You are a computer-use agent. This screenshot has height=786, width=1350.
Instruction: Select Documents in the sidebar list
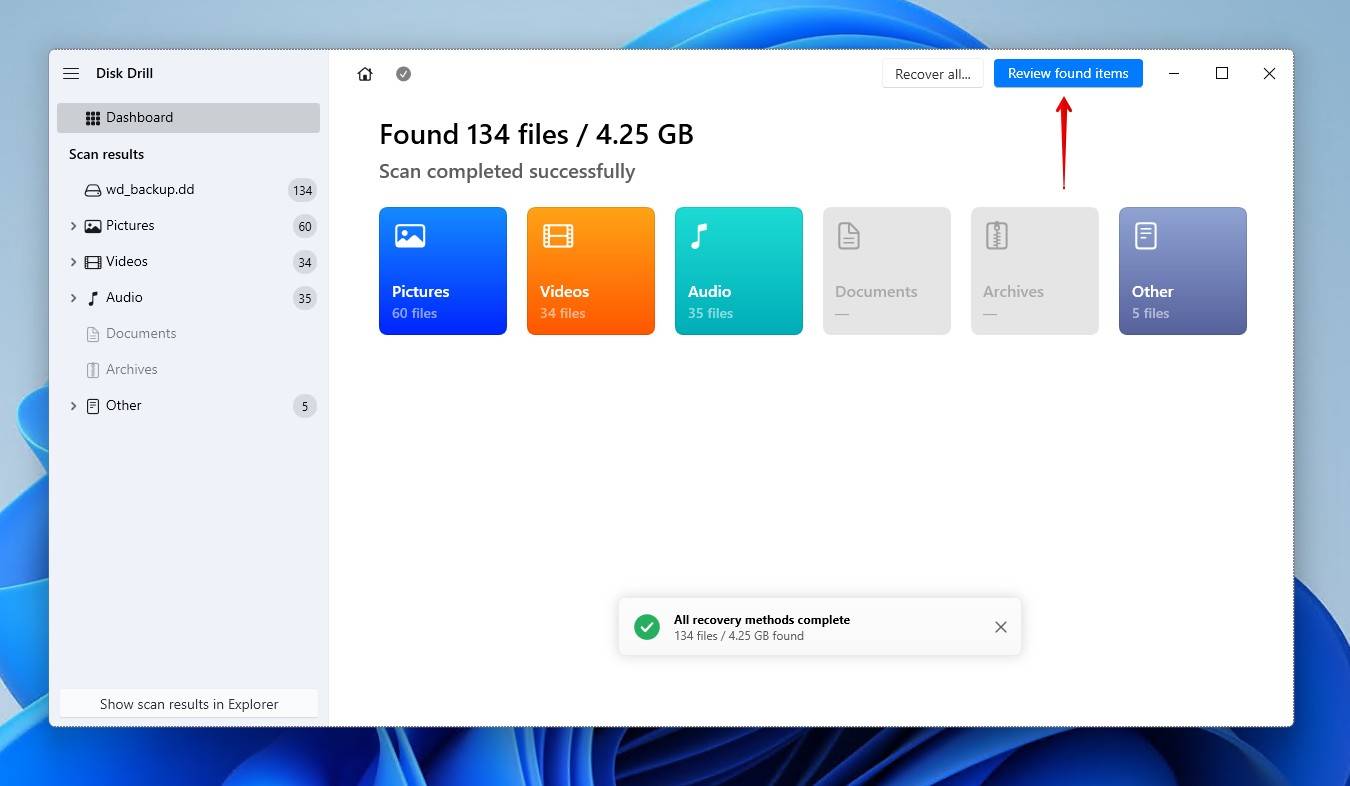pyautogui.click(x=141, y=334)
